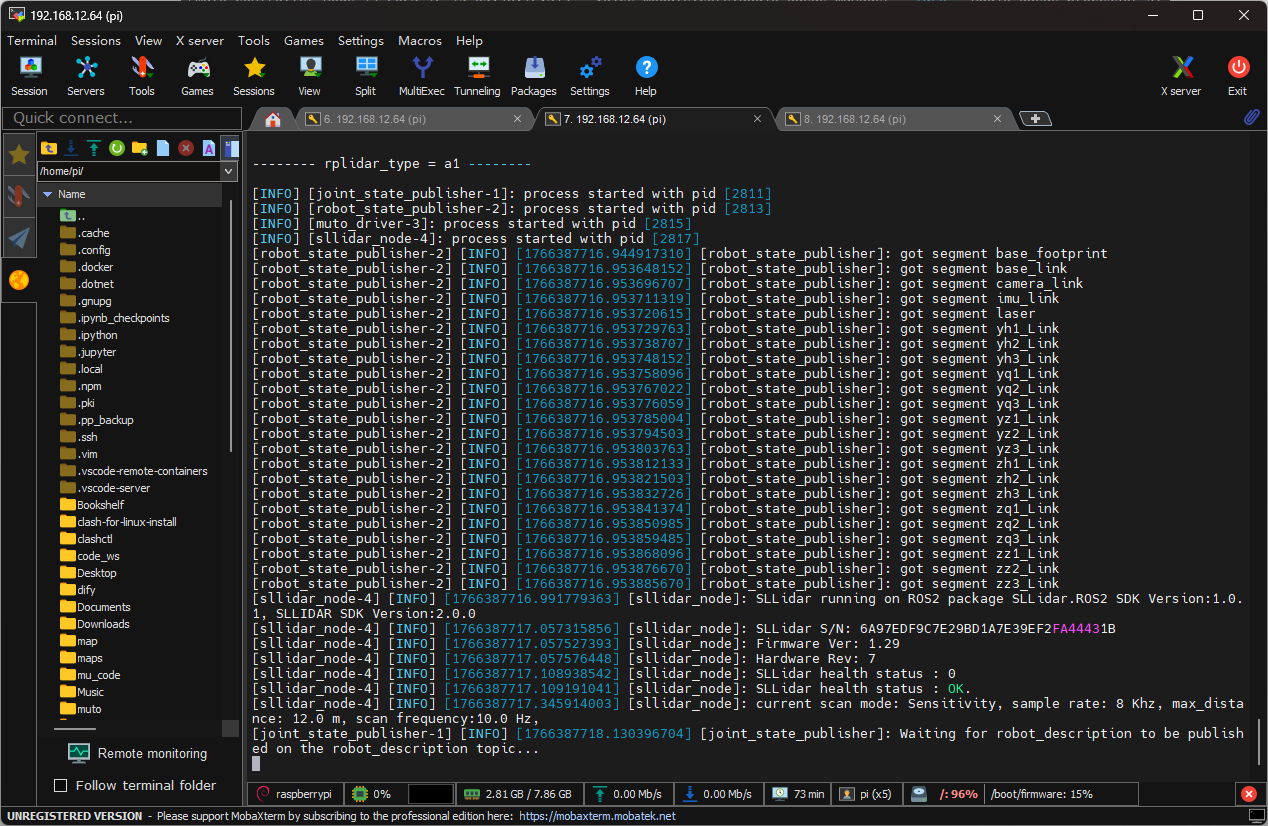Open the mobaxterm.mobatek.net link
1268x826 pixels.
click(597, 816)
